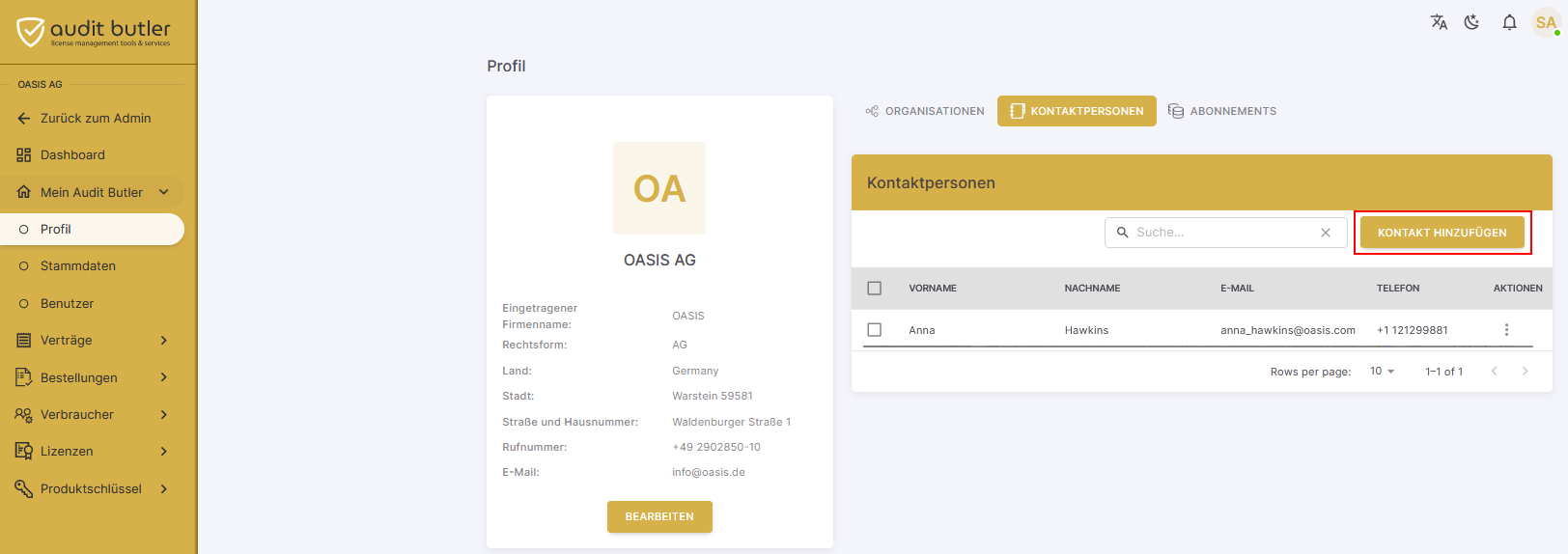Expand the Verbraucher submenu

[164, 414]
